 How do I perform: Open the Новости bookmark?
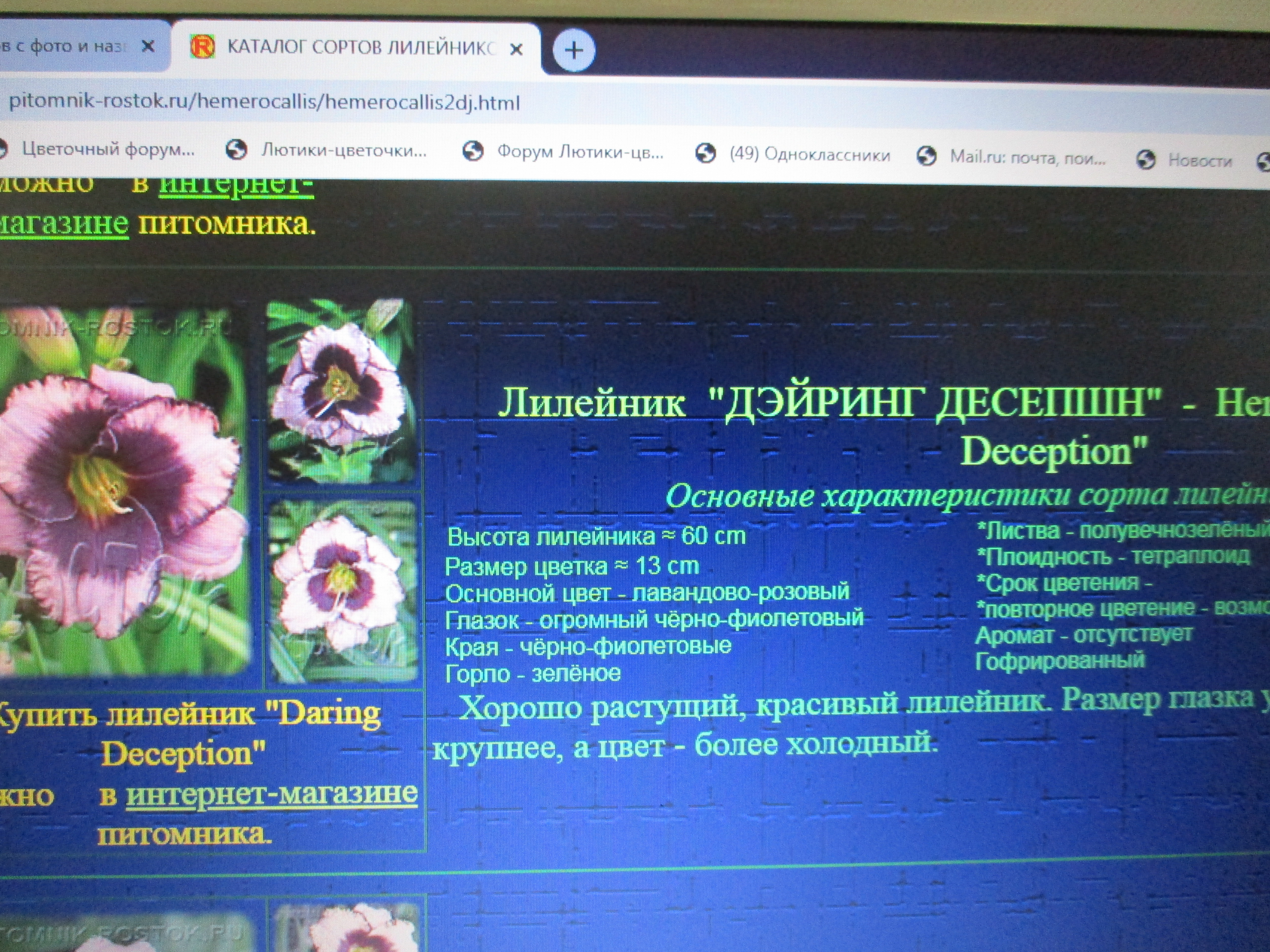[x=1200, y=161]
